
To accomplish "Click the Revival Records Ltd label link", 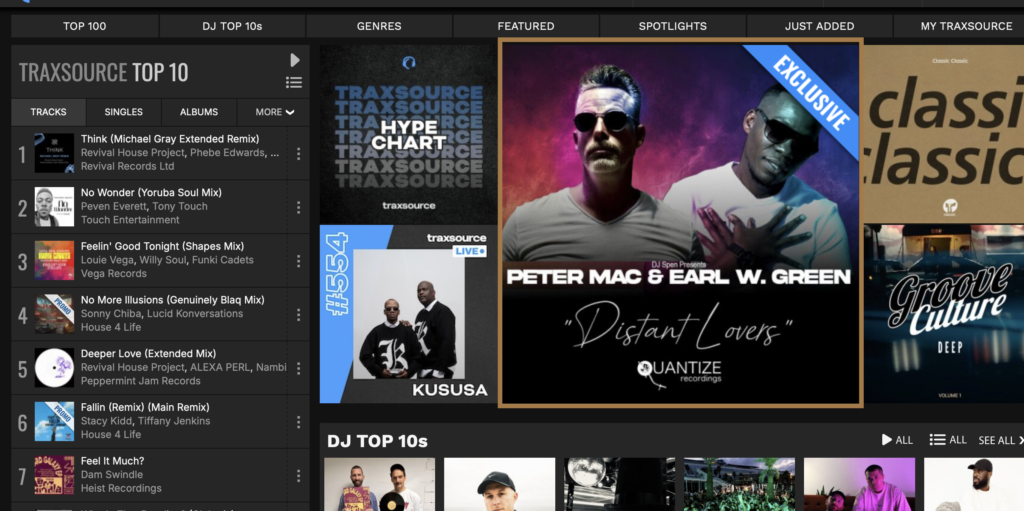I will tap(127, 167).
